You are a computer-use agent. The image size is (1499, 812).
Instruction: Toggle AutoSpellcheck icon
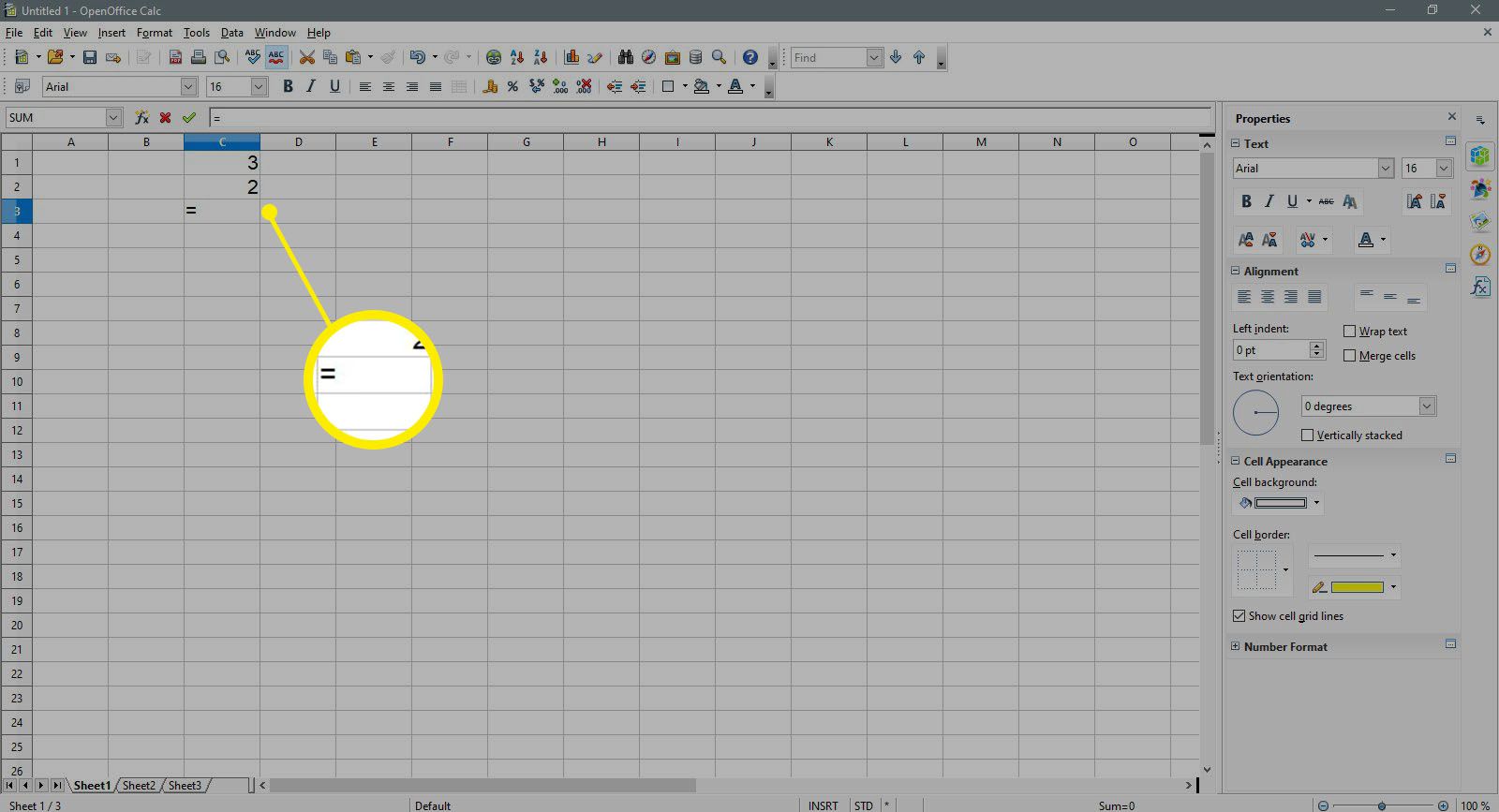coord(276,57)
